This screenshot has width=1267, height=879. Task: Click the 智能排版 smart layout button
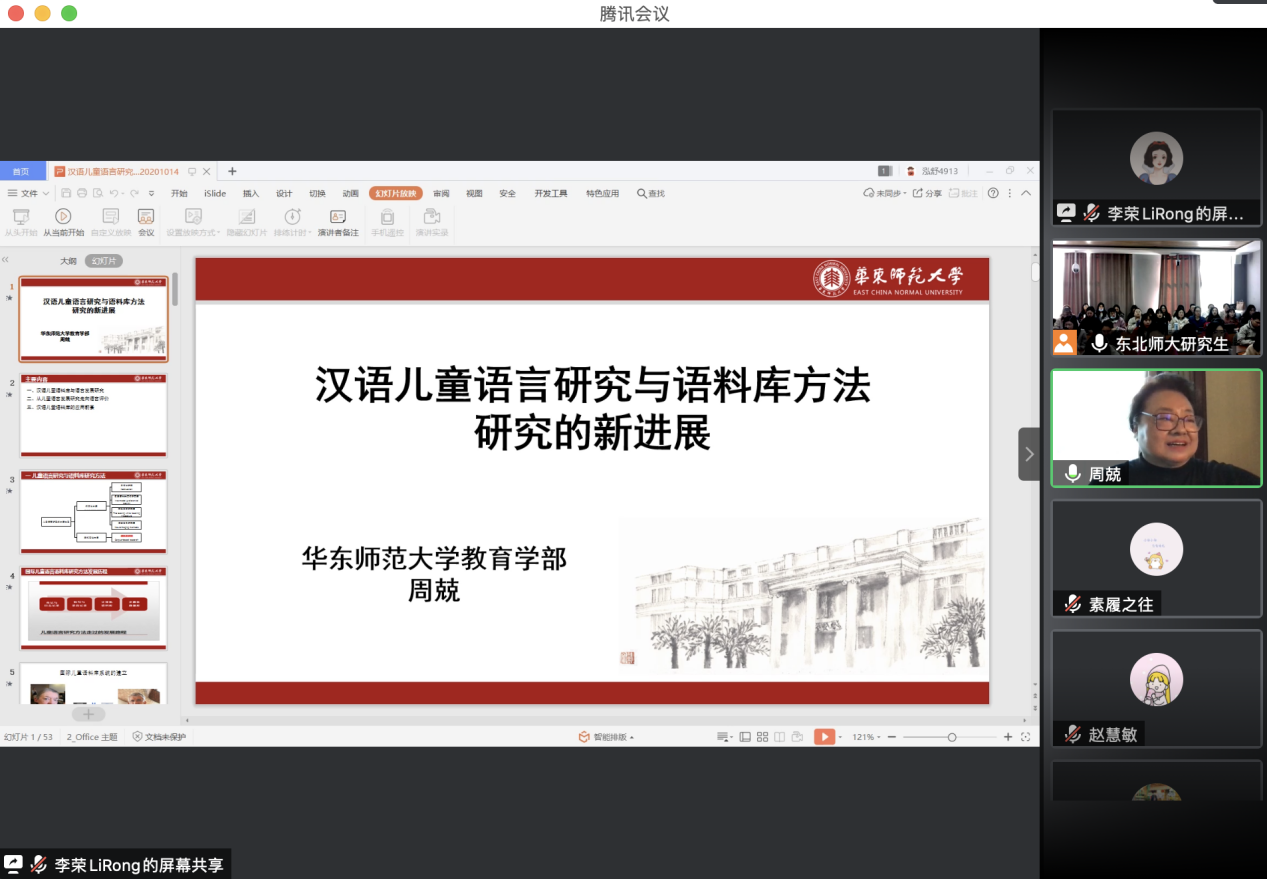click(606, 737)
